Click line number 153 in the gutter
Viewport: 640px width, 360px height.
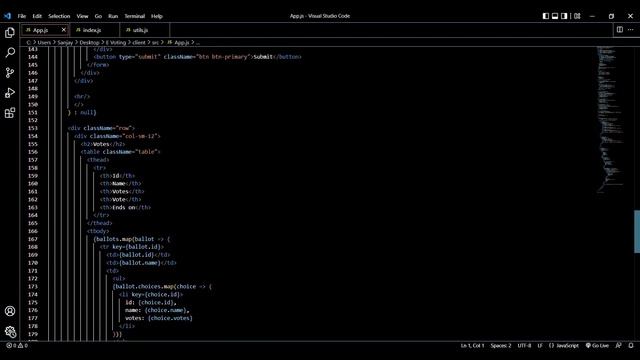tap(33, 128)
